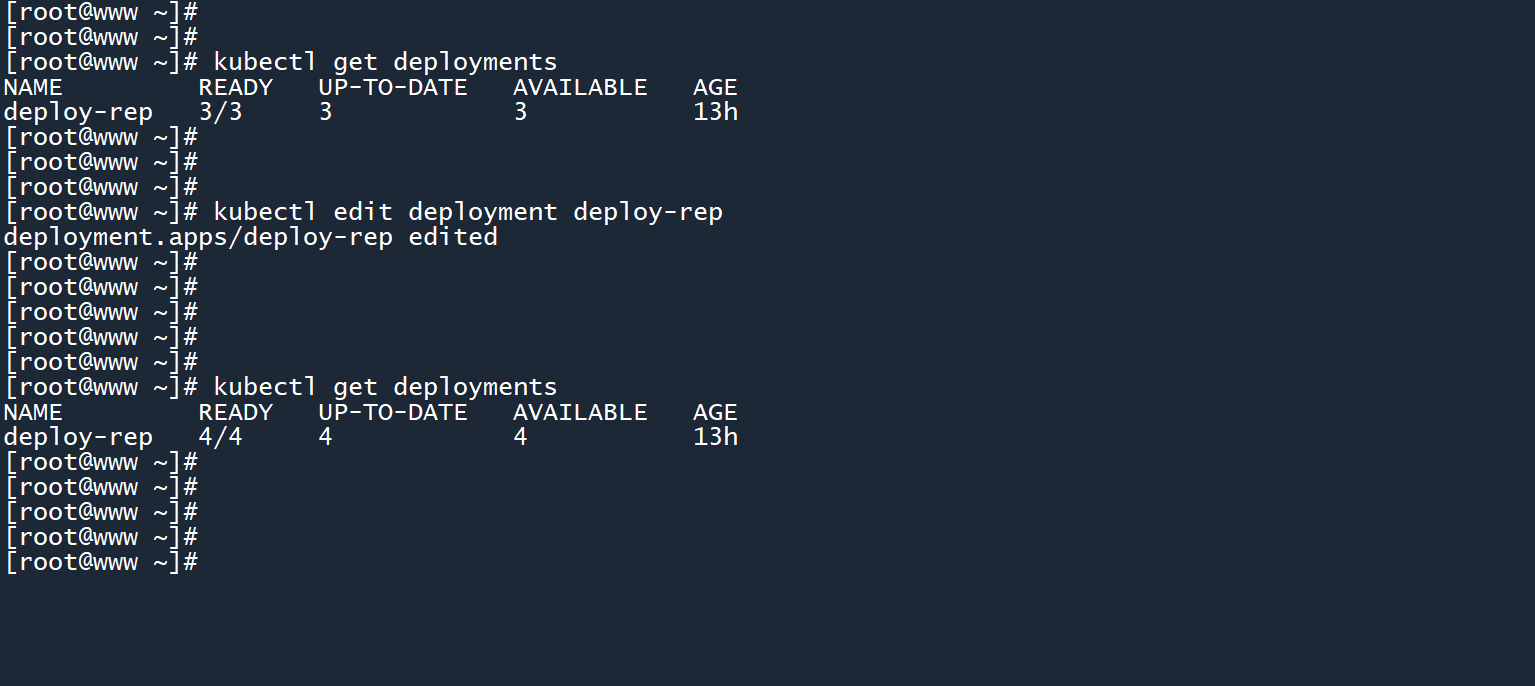Click the topmost '[root@www ~]#' prompt line
The image size is (1535, 686).
101,12
